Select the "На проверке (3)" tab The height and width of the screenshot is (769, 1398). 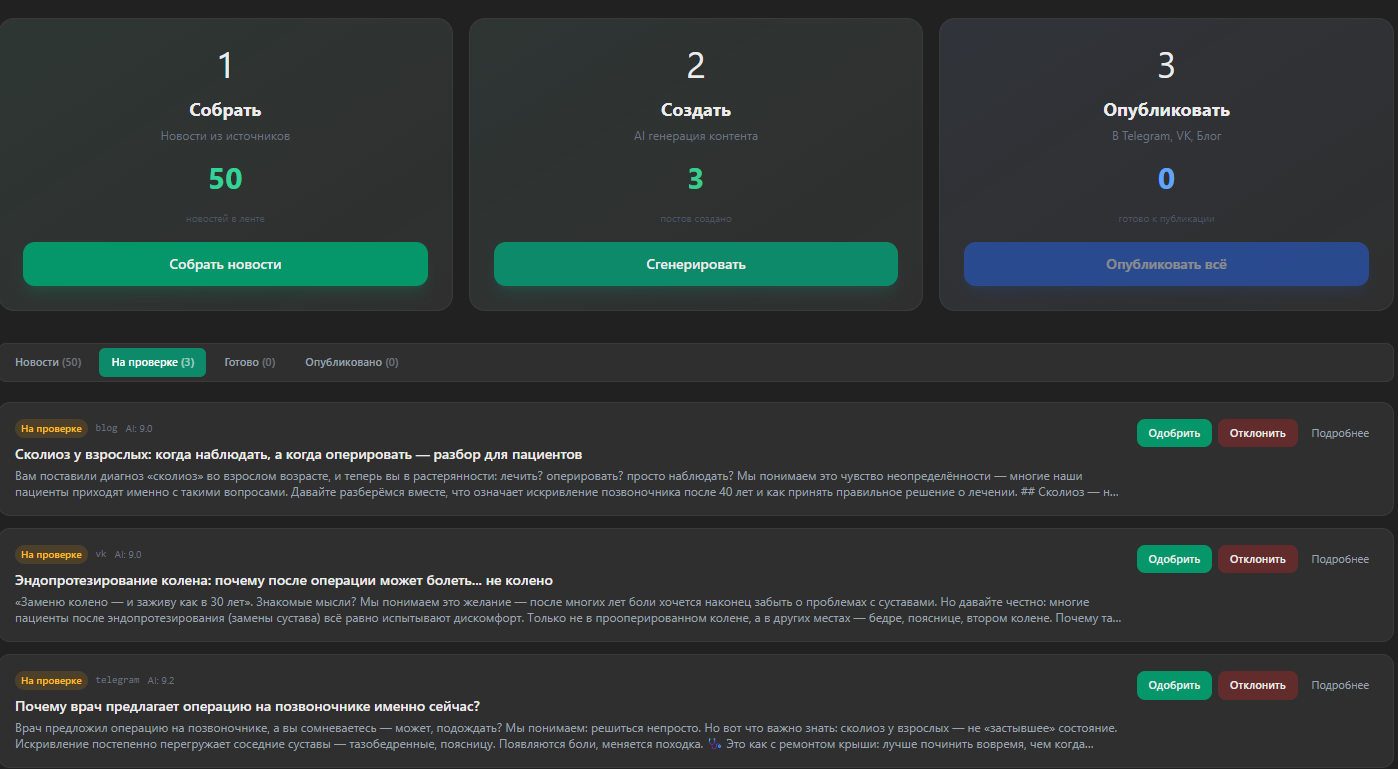click(x=152, y=362)
